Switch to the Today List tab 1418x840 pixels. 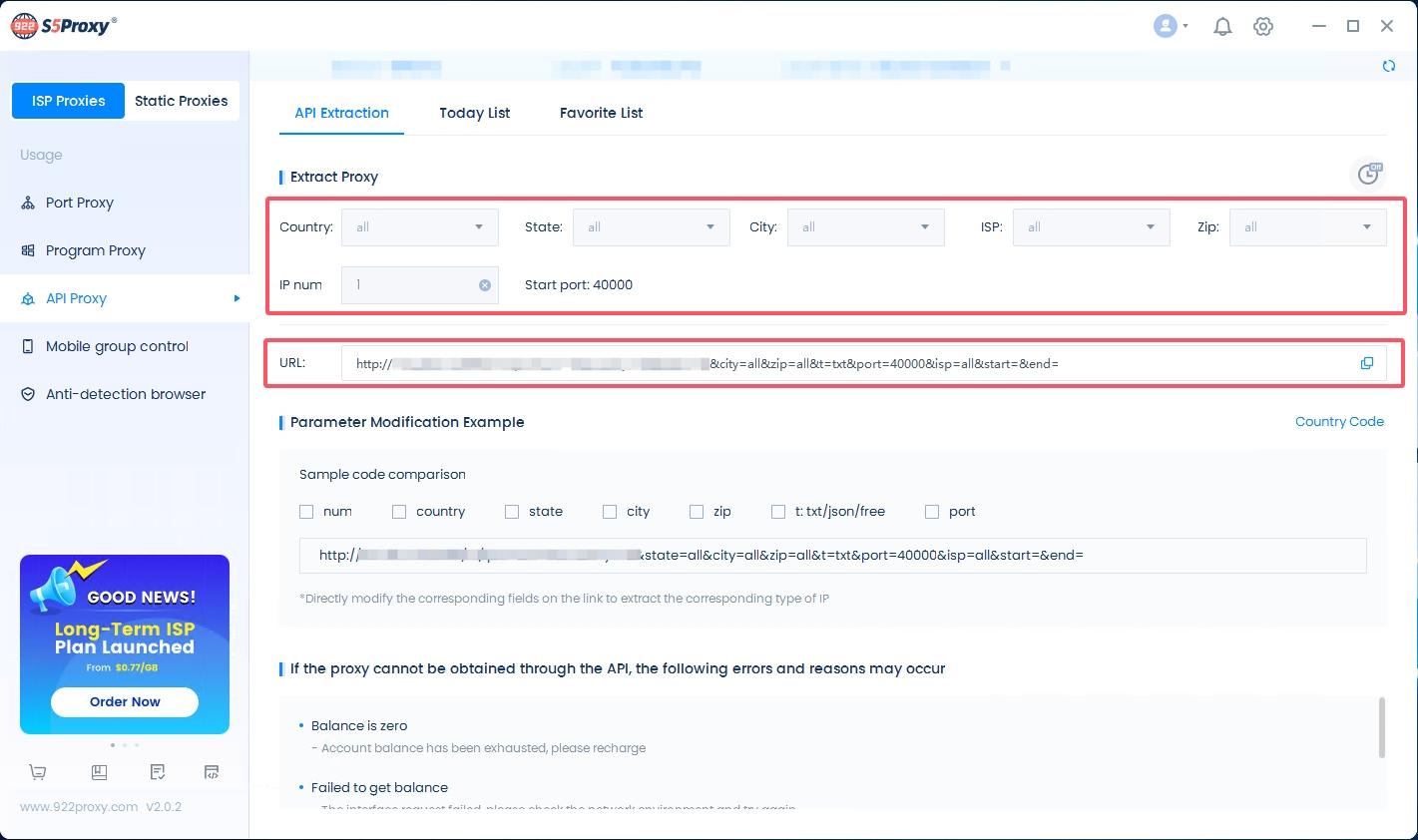pyautogui.click(x=474, y=113)
